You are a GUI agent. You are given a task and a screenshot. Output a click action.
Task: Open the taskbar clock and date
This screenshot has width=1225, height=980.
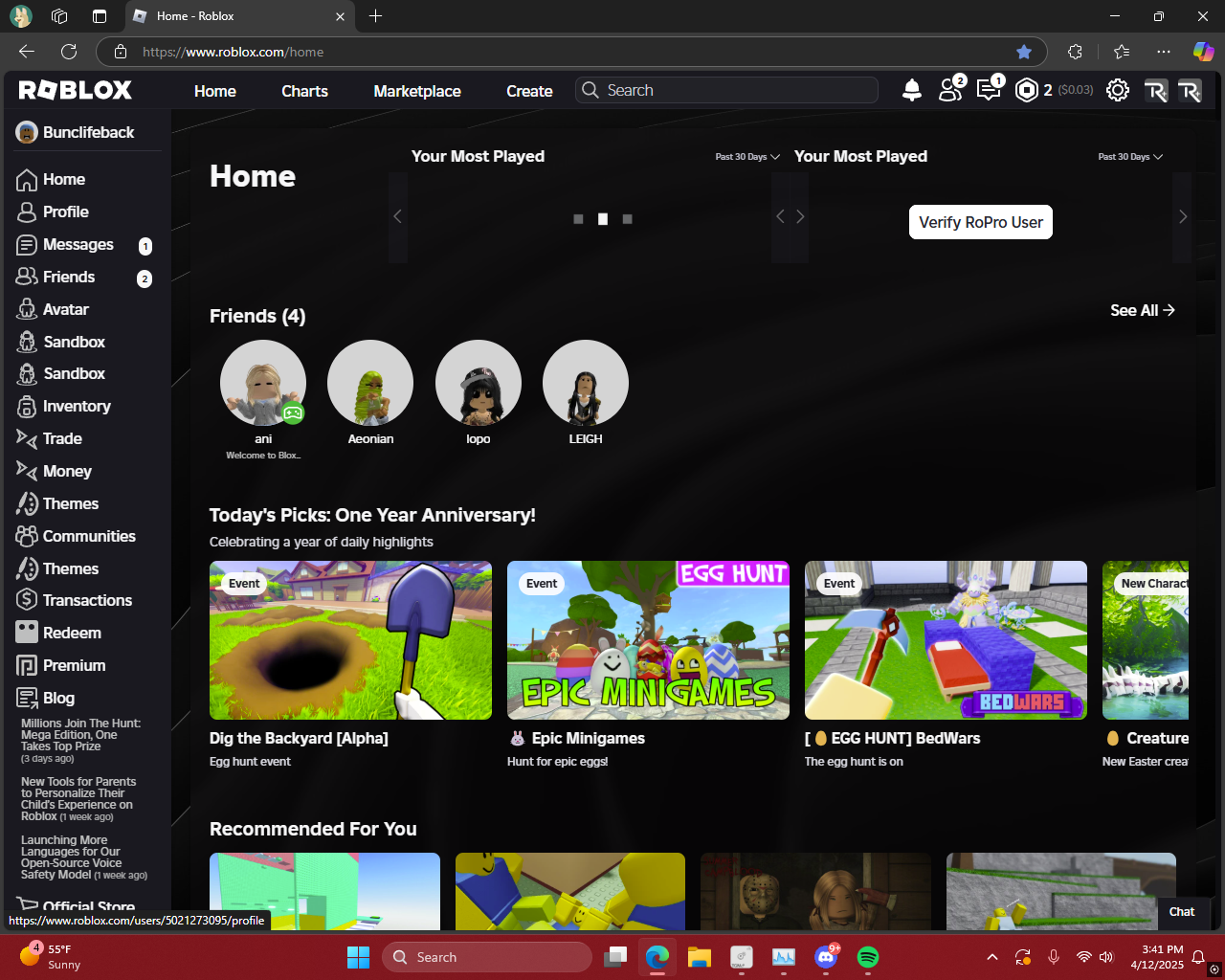(1156, 957)
